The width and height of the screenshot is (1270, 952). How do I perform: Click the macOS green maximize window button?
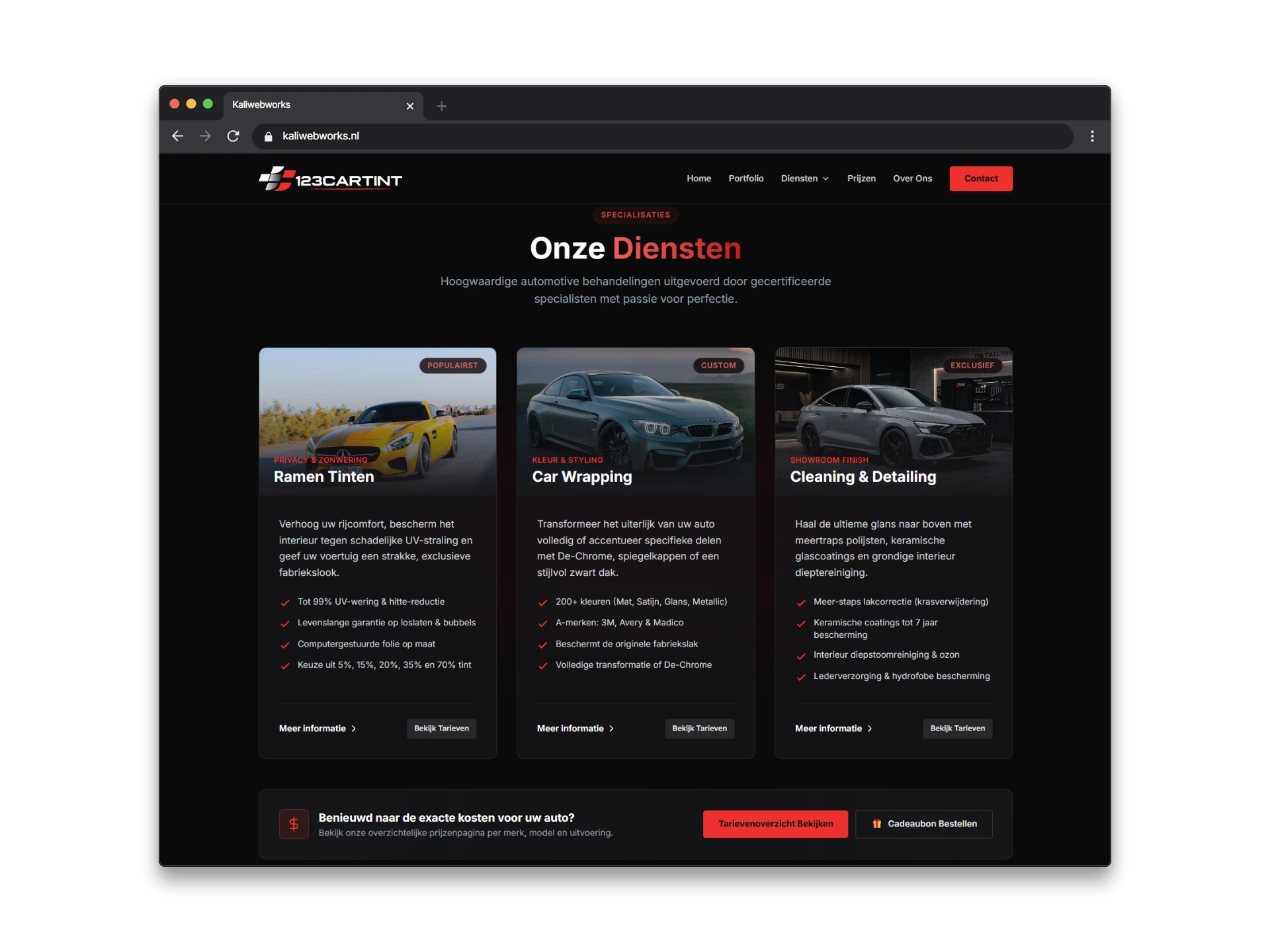point(208,104)
